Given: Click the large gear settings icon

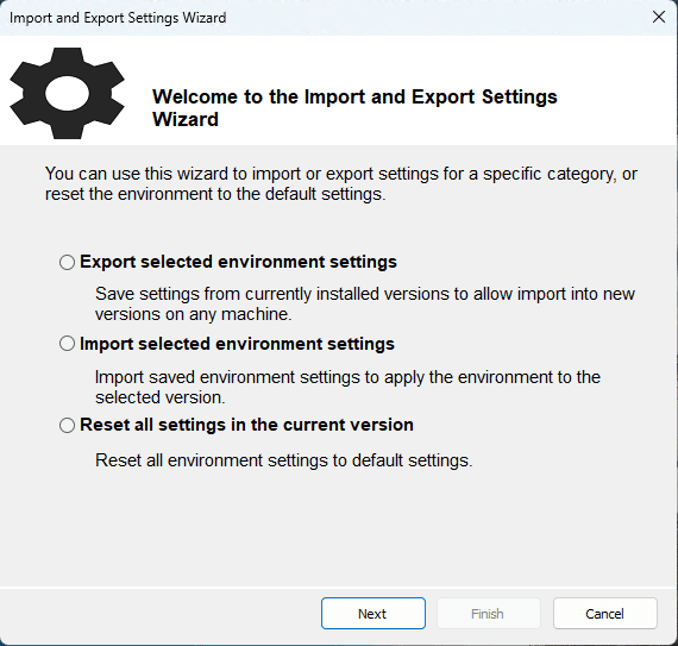Looking at the screenshot, I should [x=67, y=93].
